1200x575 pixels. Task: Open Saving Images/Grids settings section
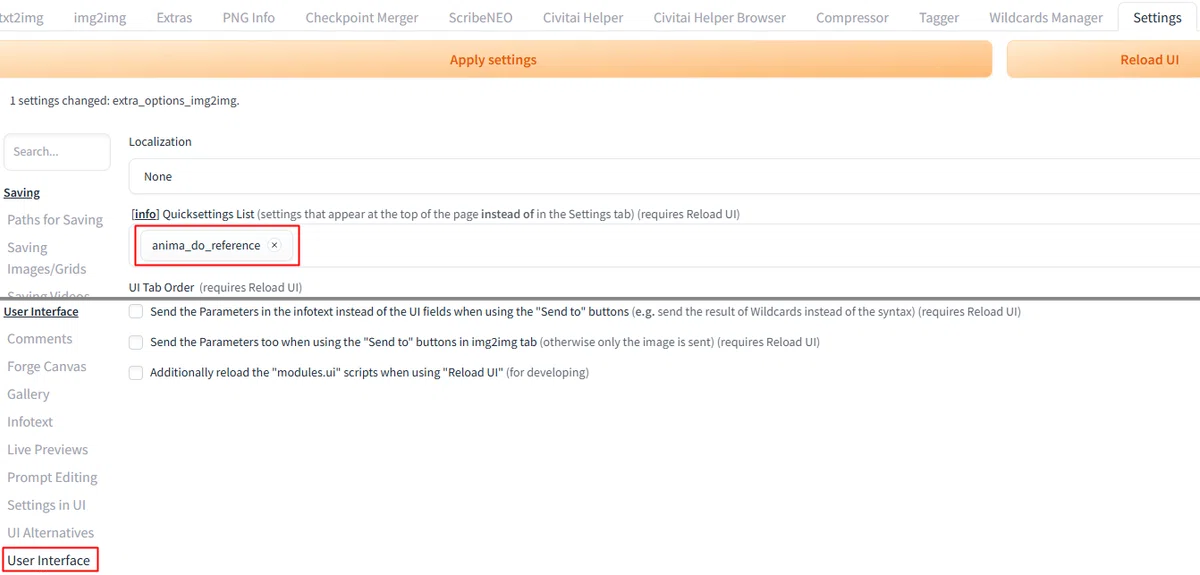coord(47,258)
